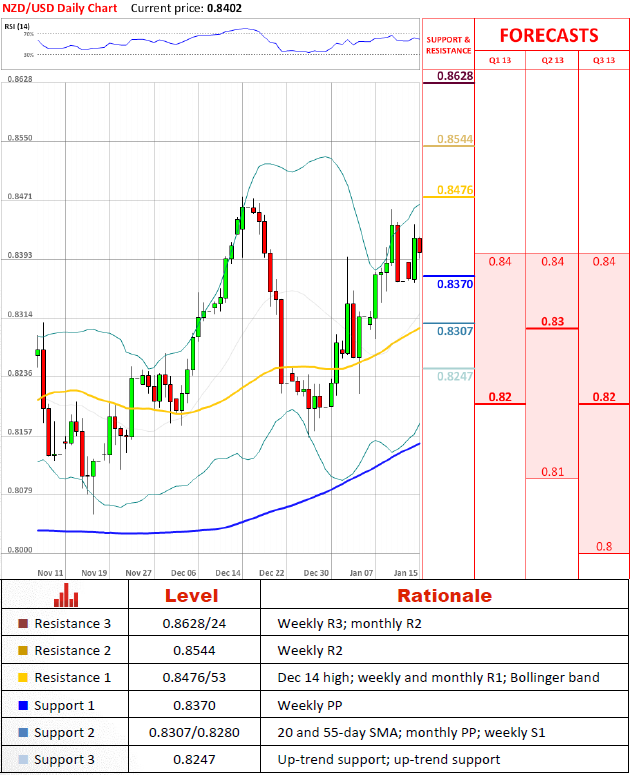The width and height of the screenshot is (630, 775).
Task: Click the Support 2 steel blue swatch
Action: coord(23,732)
